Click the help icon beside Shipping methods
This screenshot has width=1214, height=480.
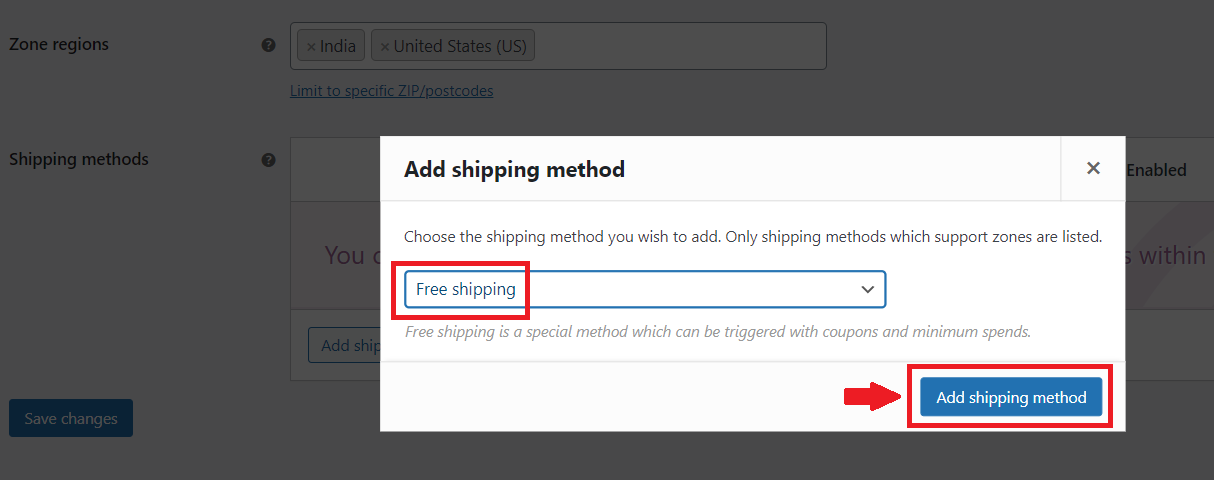tap(268, 160)
